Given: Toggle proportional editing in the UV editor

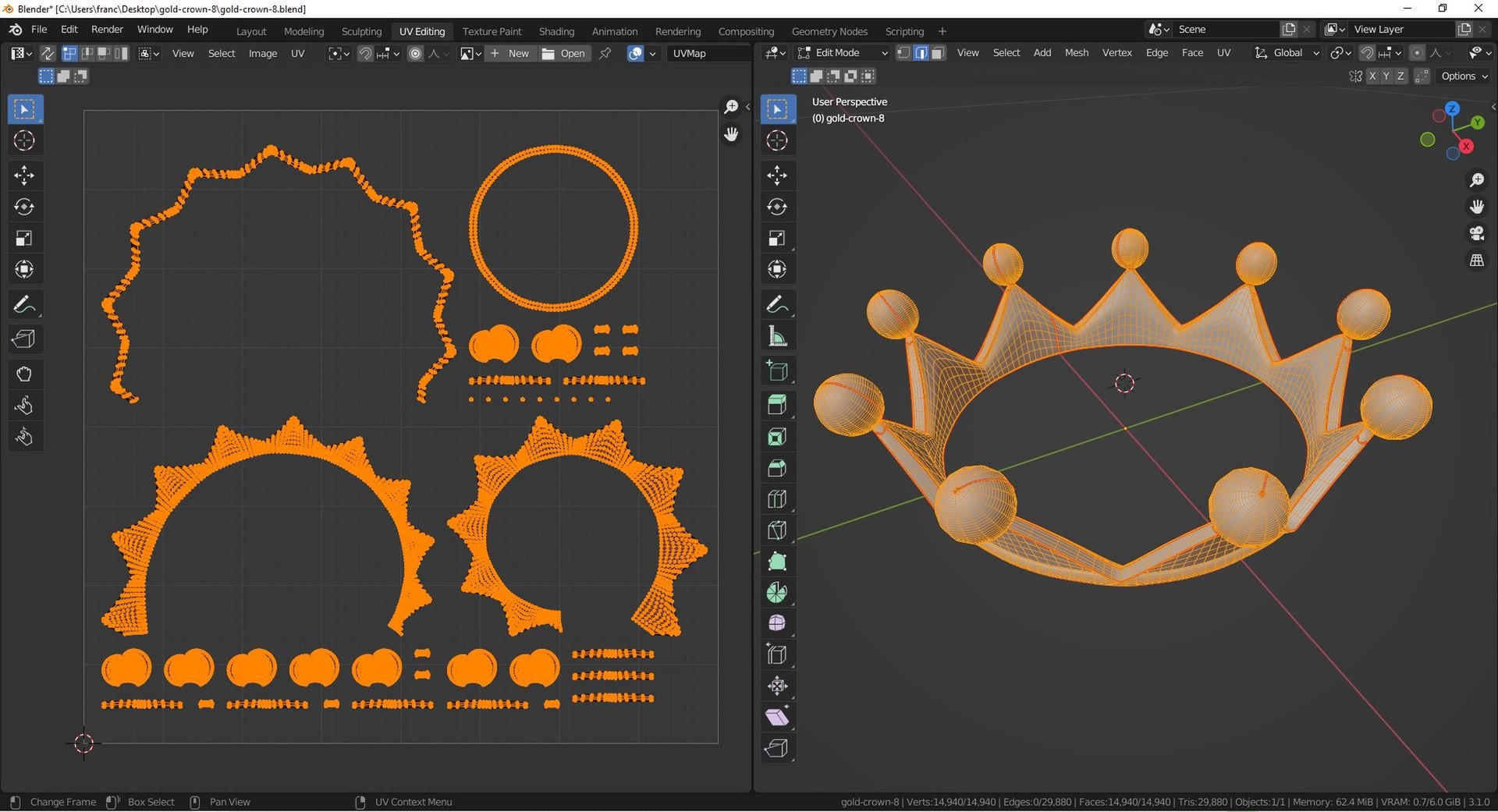Looking at the screenshot, I should tap(416, 53).
